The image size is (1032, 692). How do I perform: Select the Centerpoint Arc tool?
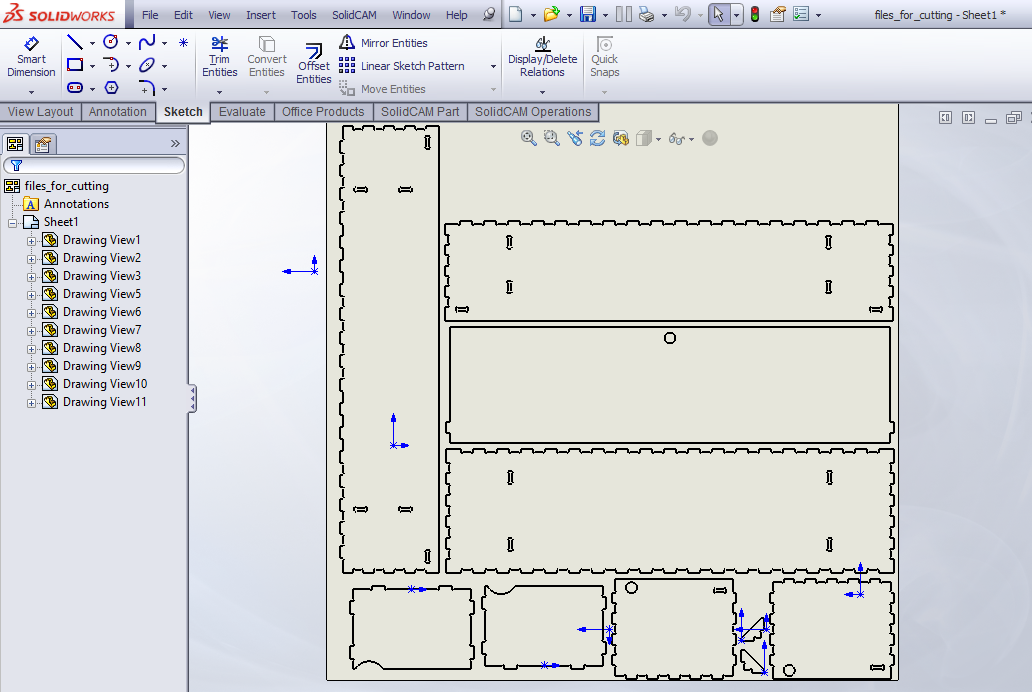111,65
